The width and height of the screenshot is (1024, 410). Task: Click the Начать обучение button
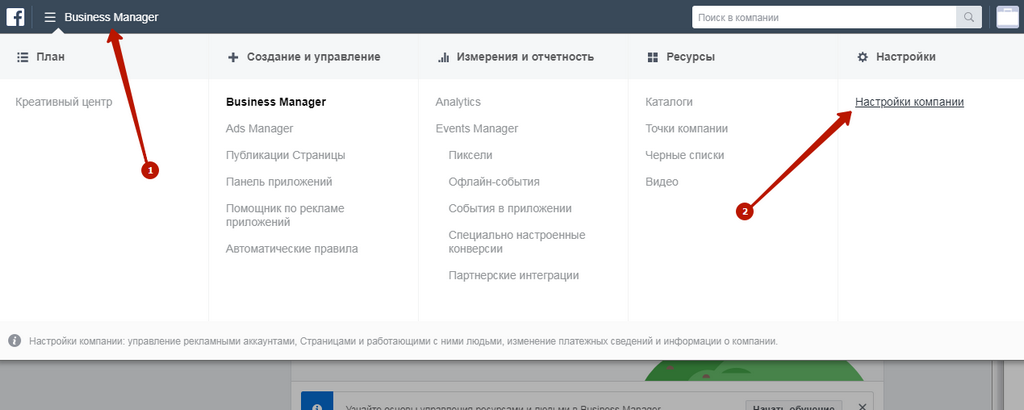coord(793,406)
